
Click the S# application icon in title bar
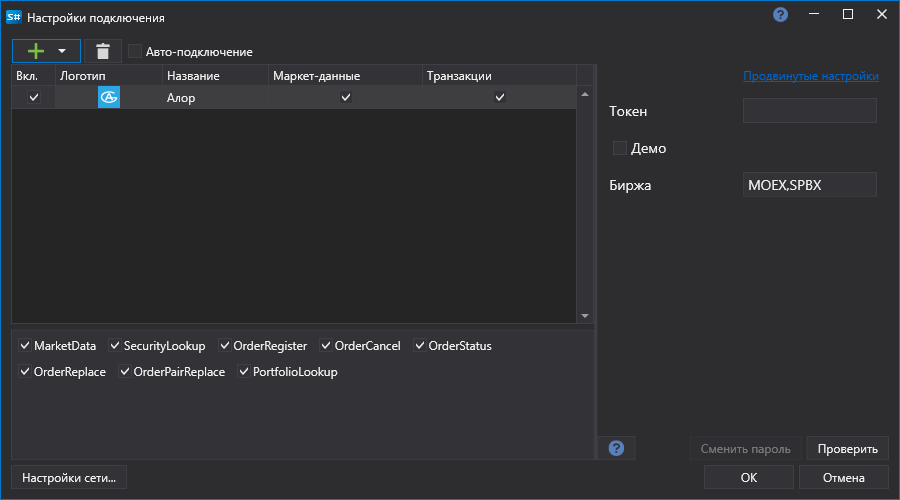tap(14, 17)
